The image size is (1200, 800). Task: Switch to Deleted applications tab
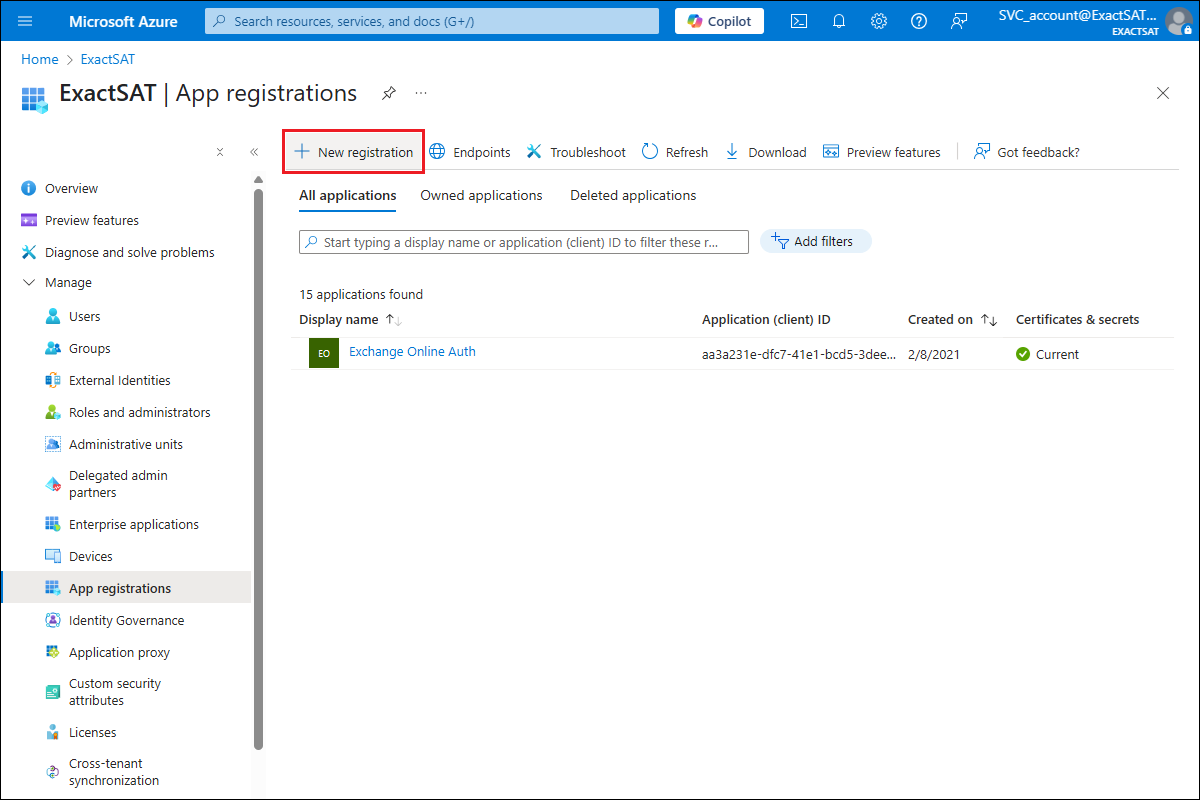633,196
